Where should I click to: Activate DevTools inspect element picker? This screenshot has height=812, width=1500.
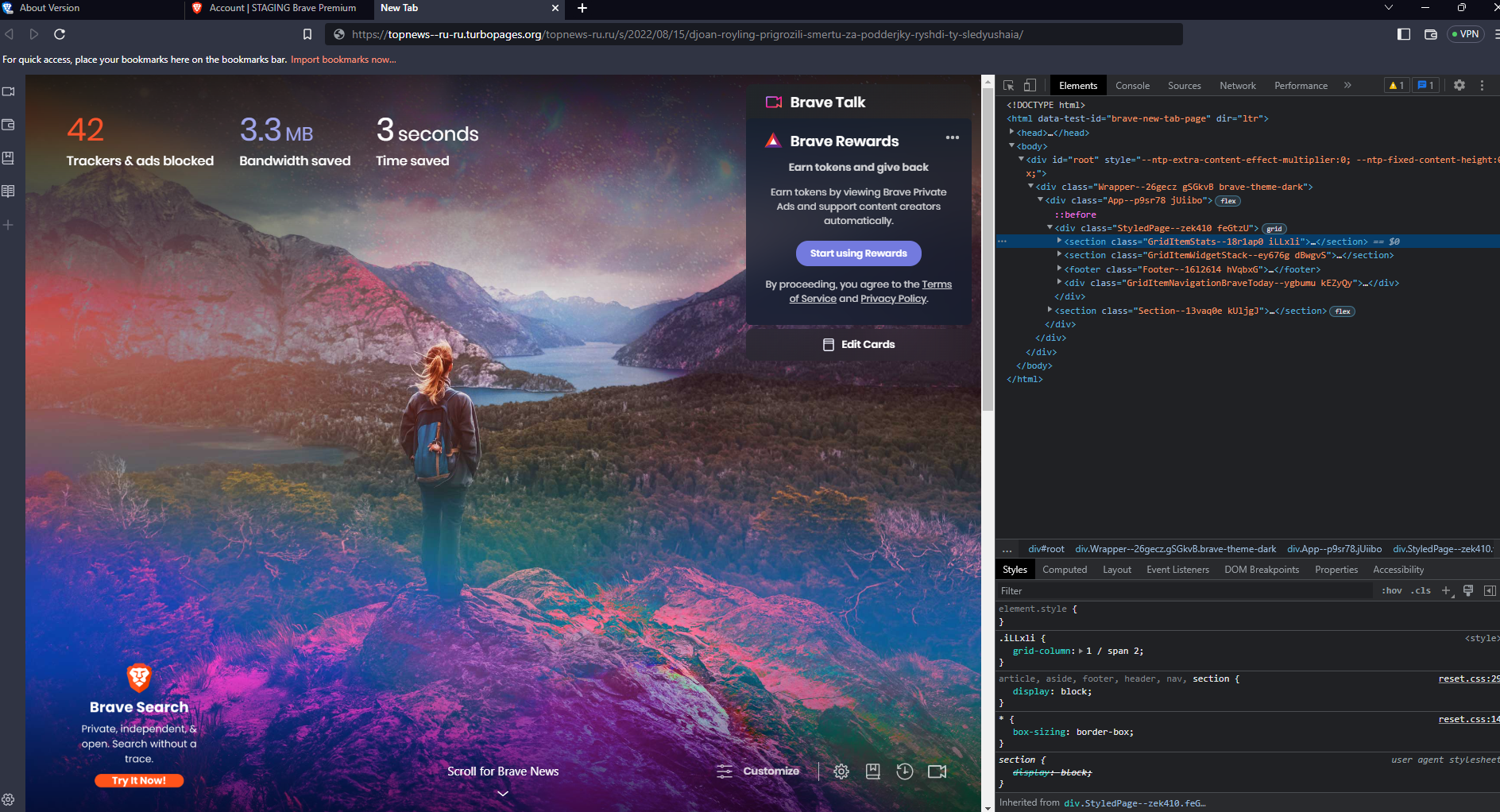point(1009,85)
